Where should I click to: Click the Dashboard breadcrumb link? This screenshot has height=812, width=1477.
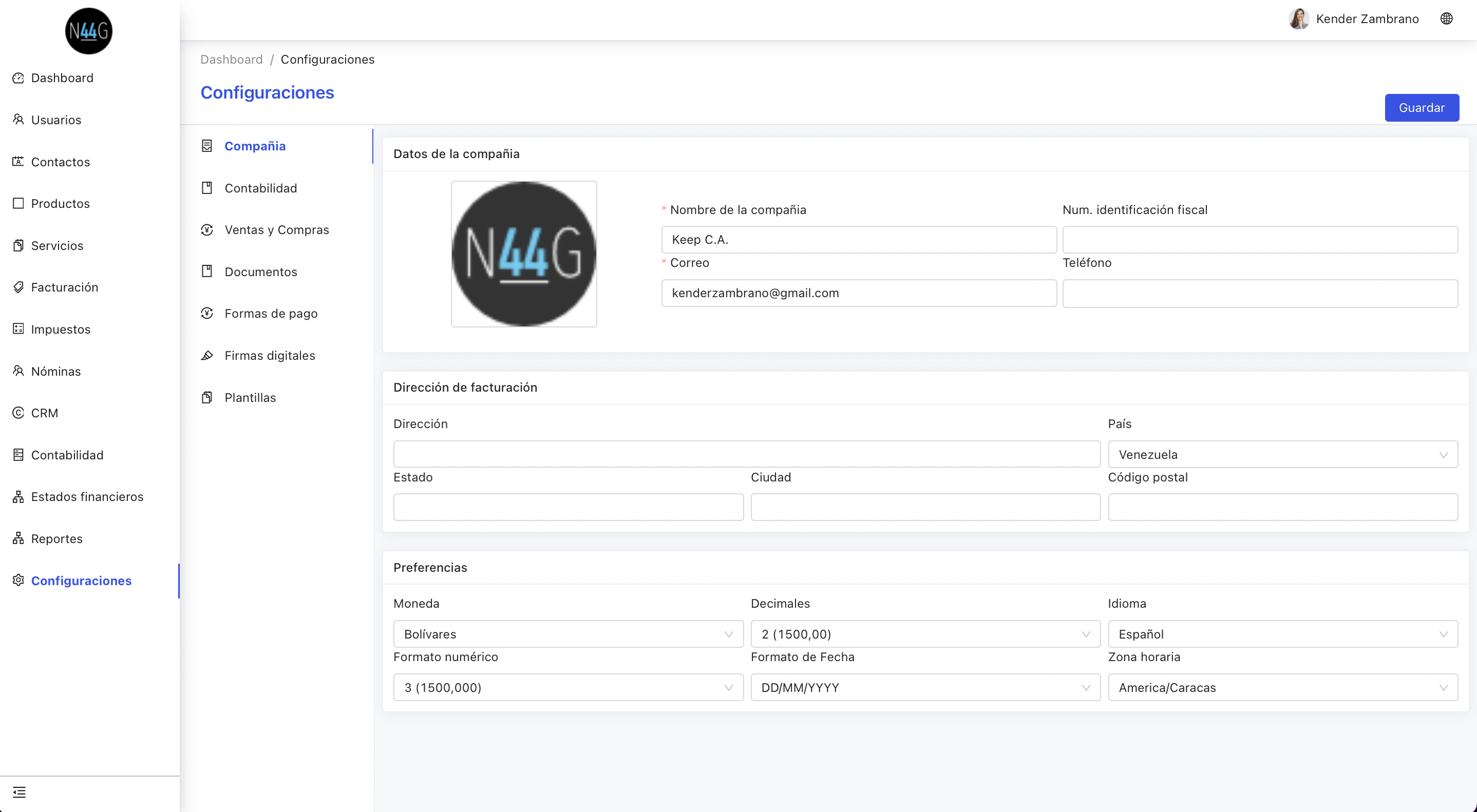[231, 60]
